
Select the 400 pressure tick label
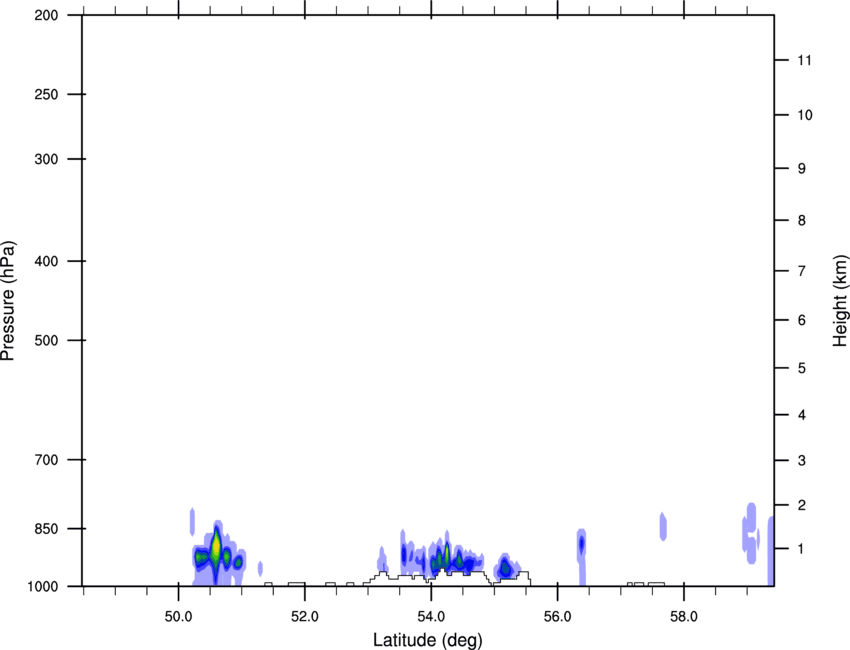click(x=46, y=261)
